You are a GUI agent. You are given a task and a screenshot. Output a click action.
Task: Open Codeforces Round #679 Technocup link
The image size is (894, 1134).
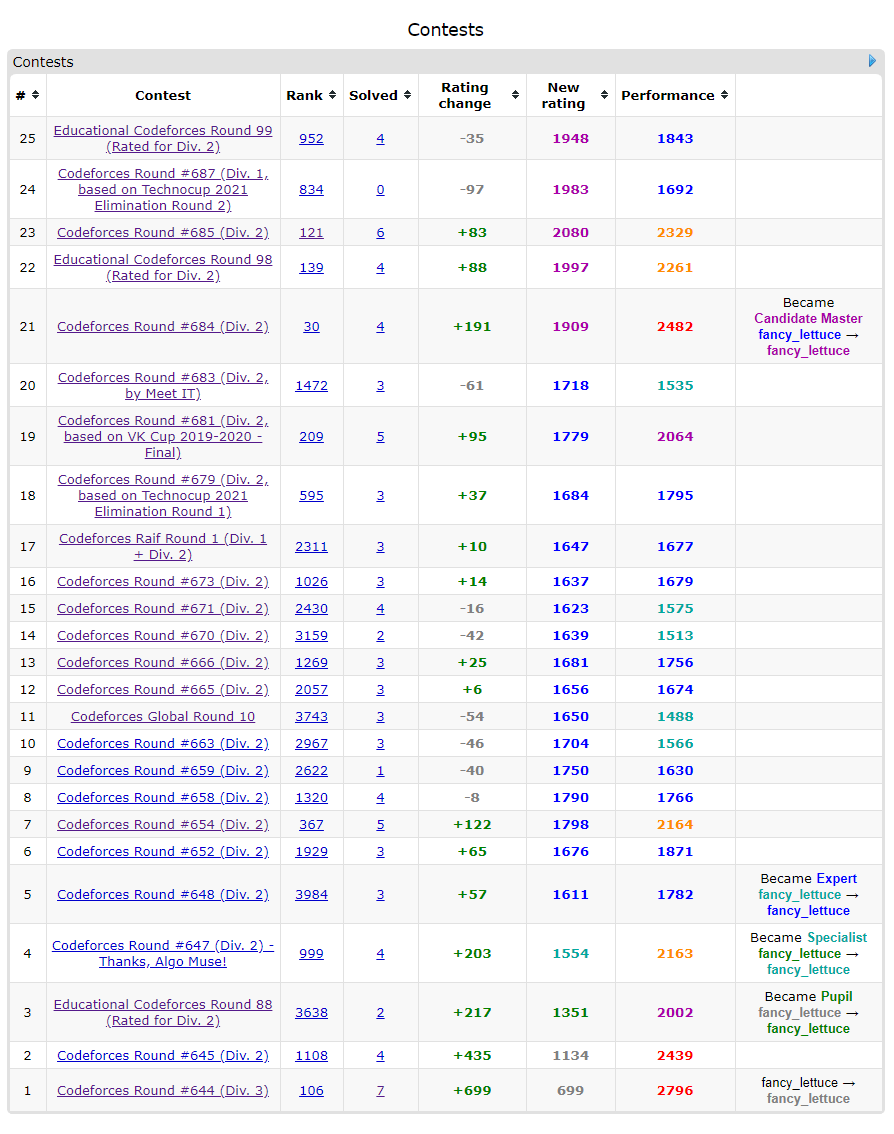[163, 495]
